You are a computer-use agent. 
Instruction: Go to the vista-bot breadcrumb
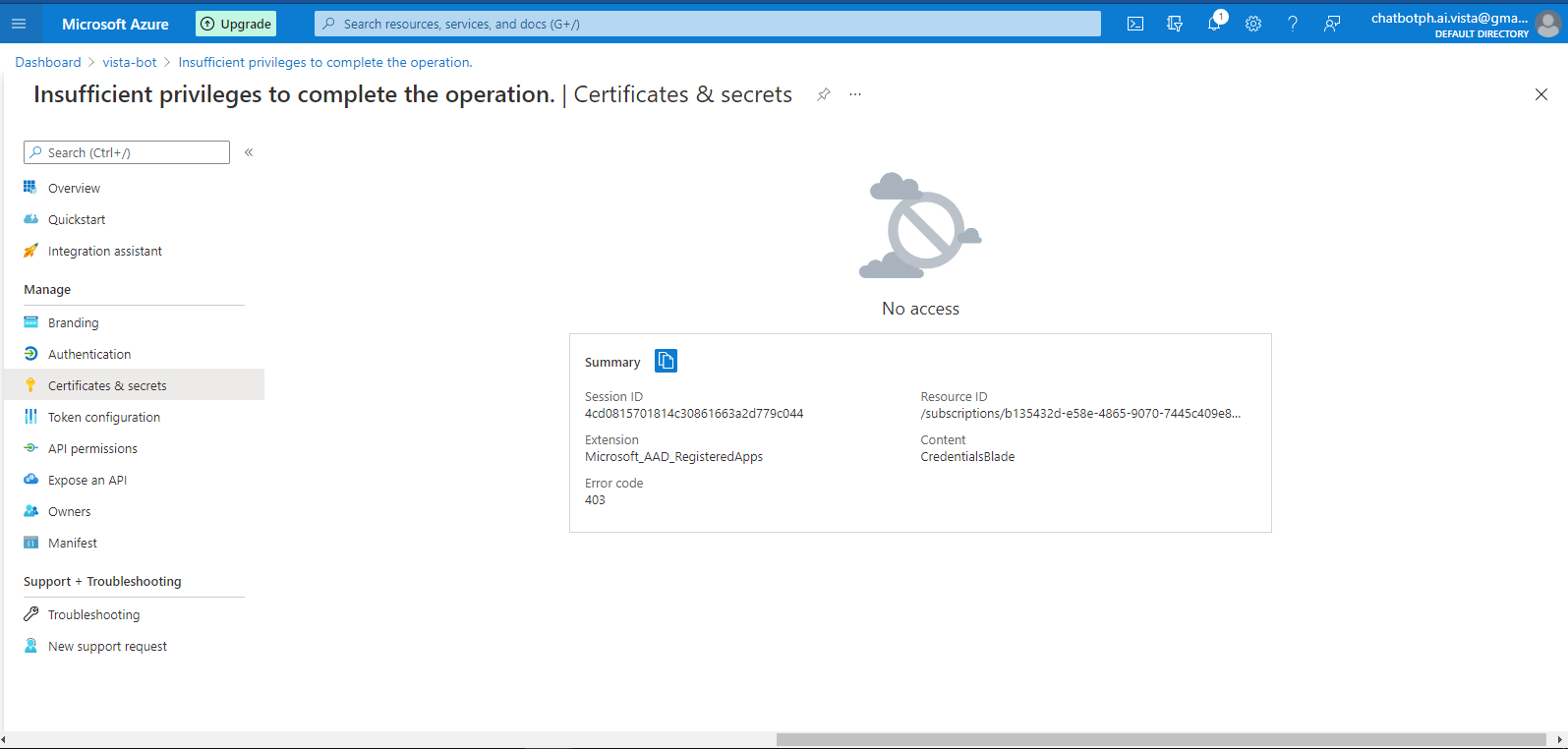click(130, 62)
